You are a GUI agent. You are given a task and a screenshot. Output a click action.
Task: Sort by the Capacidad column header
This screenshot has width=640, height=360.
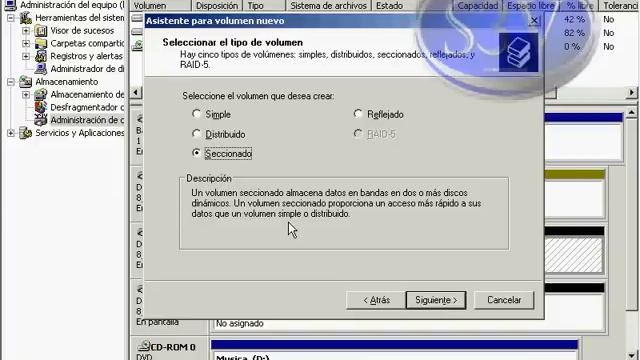pos(478,6)
